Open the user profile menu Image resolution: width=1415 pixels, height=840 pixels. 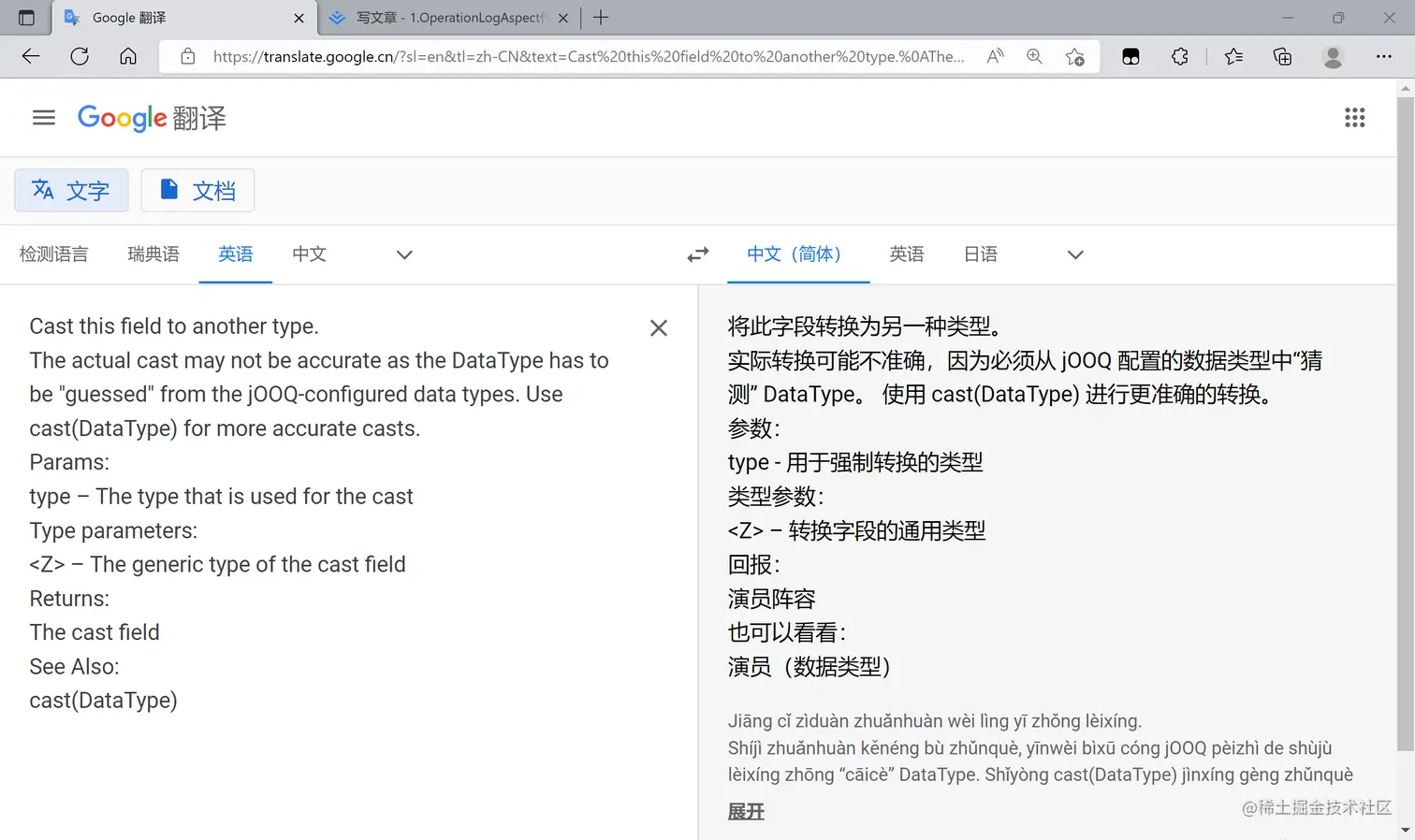[1334, 56]
